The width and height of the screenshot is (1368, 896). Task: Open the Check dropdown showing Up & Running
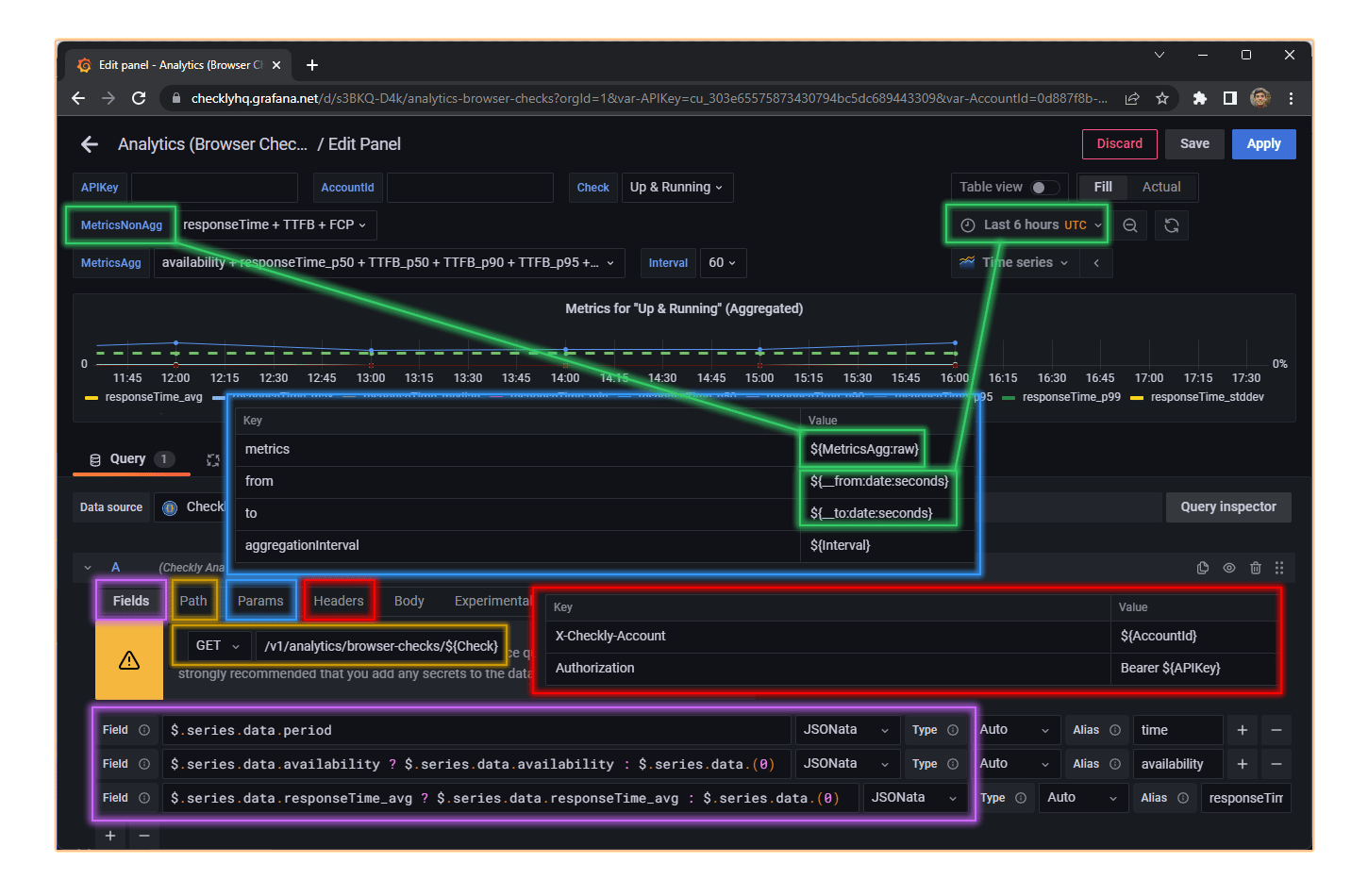click(x=677, y=188)
